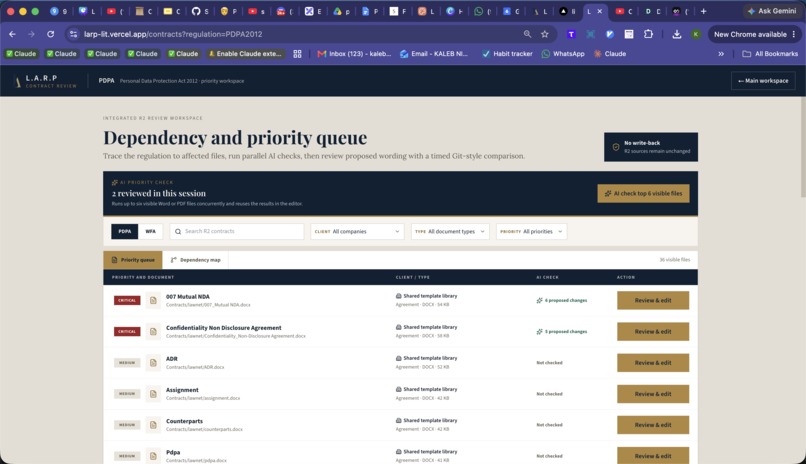The height and width of the screenshot is (464, 806).
Task: Open the Counterparts document icon
Action: tap(153, 425)
